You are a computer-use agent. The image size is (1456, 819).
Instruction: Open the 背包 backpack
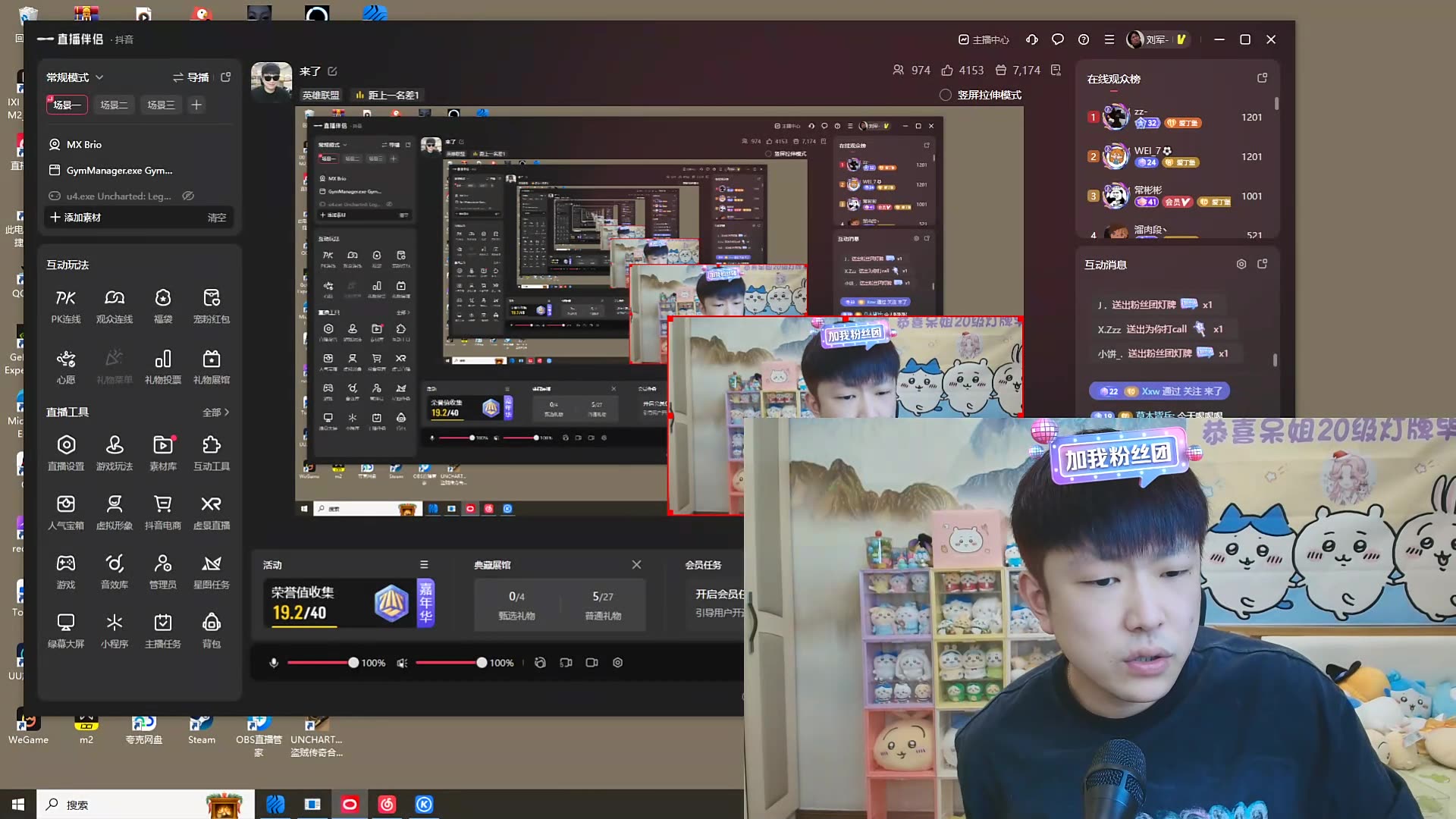[x=212, y=630]
